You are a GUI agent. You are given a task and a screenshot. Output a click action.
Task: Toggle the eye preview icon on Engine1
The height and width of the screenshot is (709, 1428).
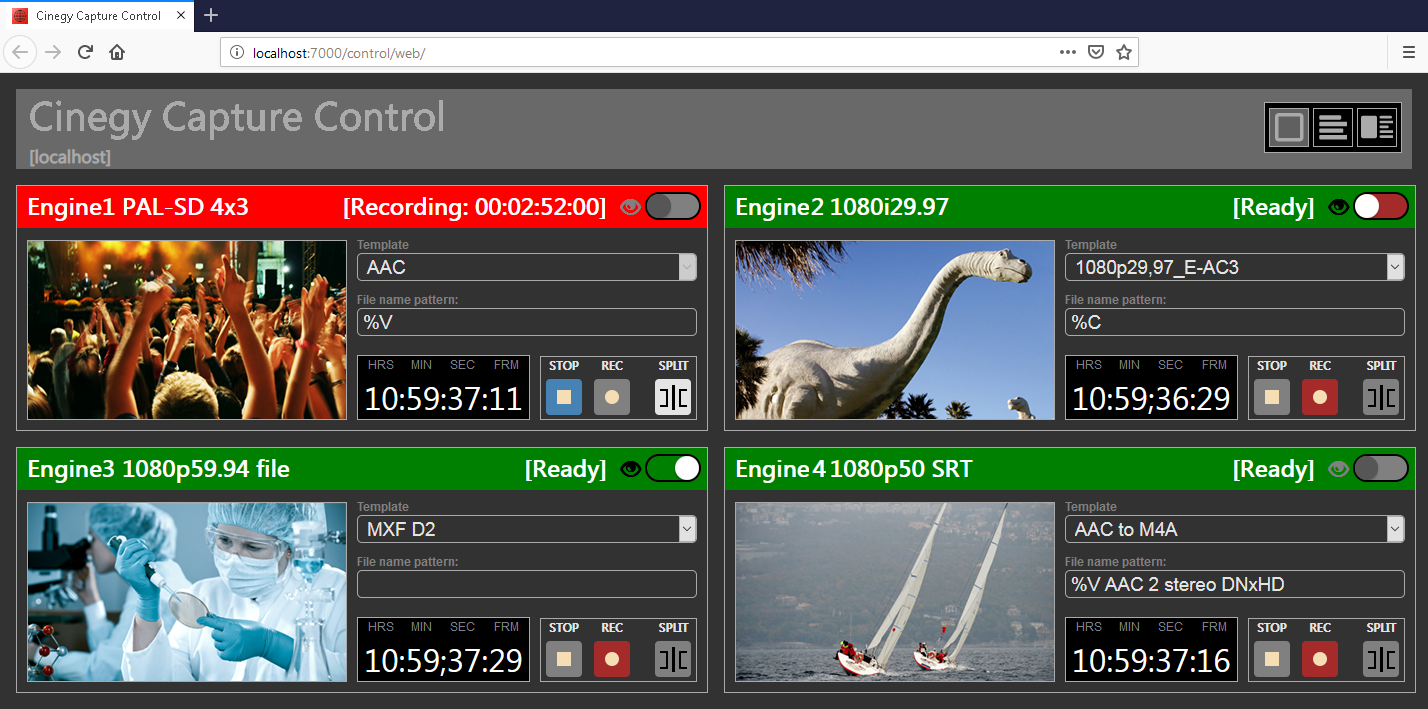click(630, 206)
